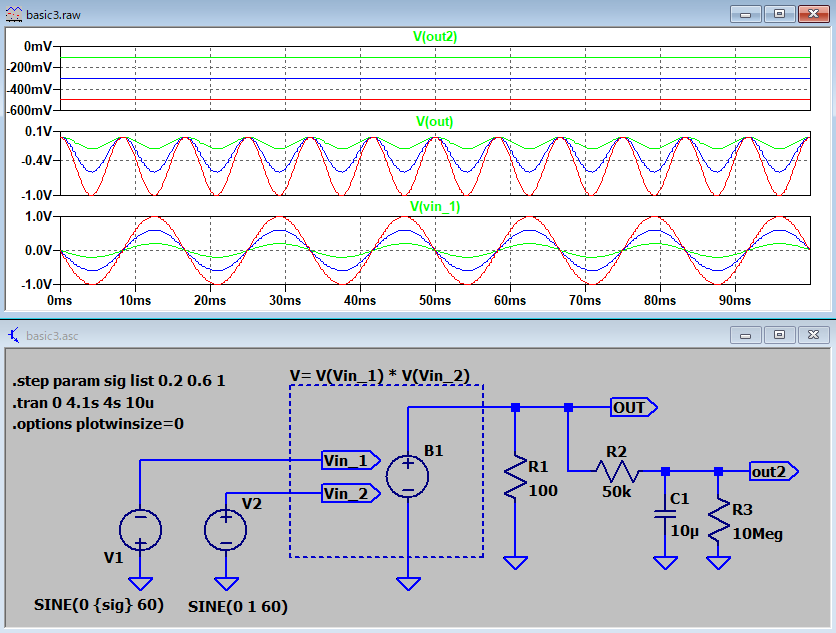Click the V(out) trace label

point(434,122)
